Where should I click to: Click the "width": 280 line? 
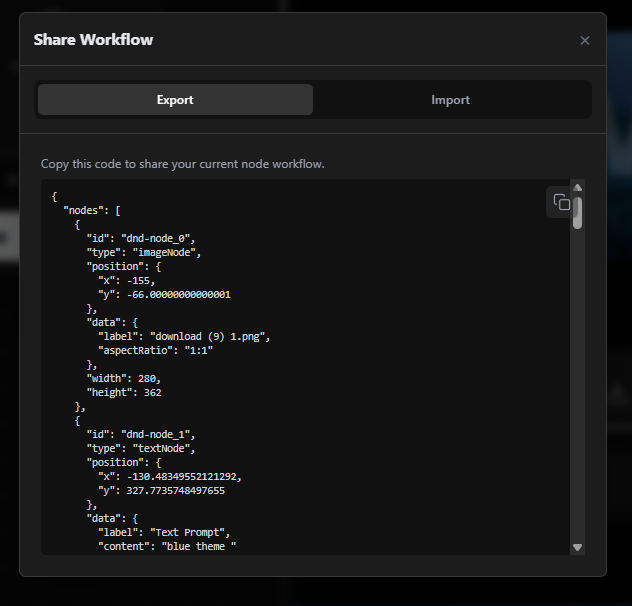[x=124, y=379]
